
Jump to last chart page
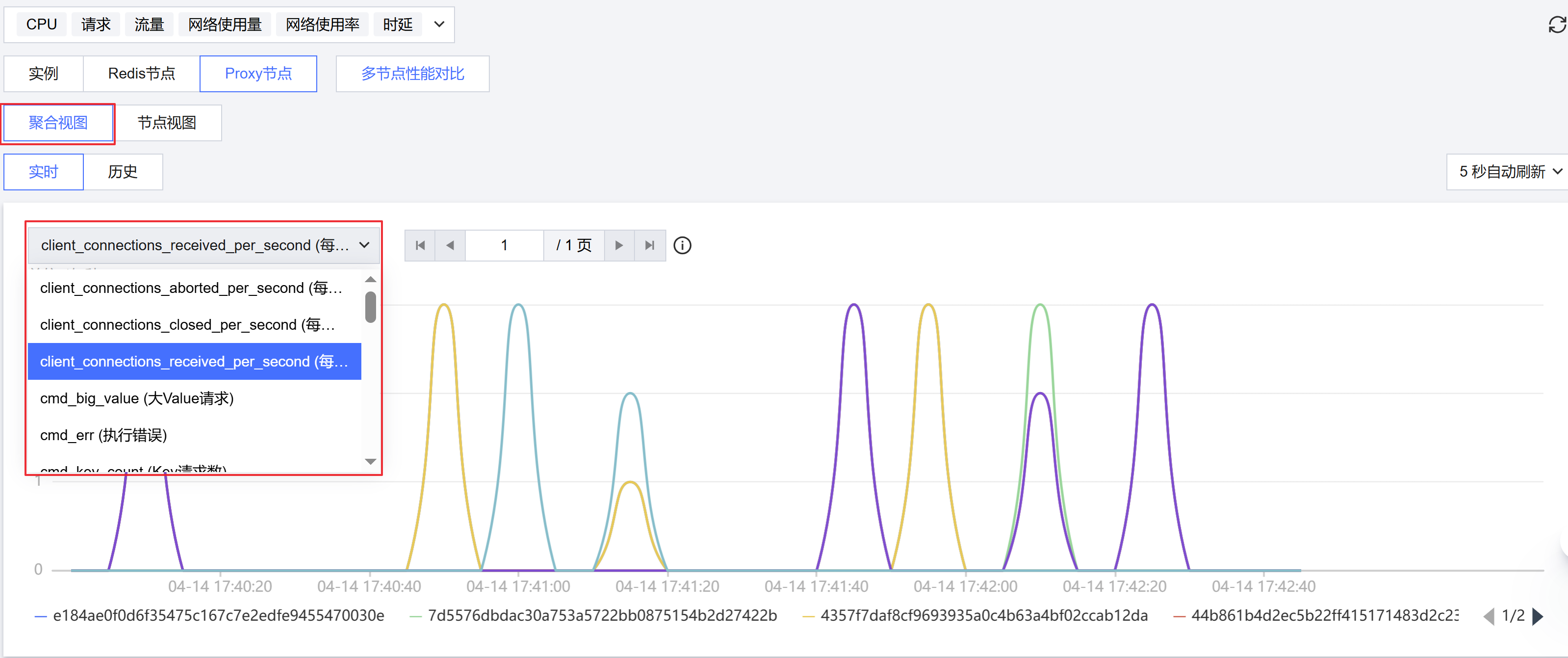coord(650,245)
